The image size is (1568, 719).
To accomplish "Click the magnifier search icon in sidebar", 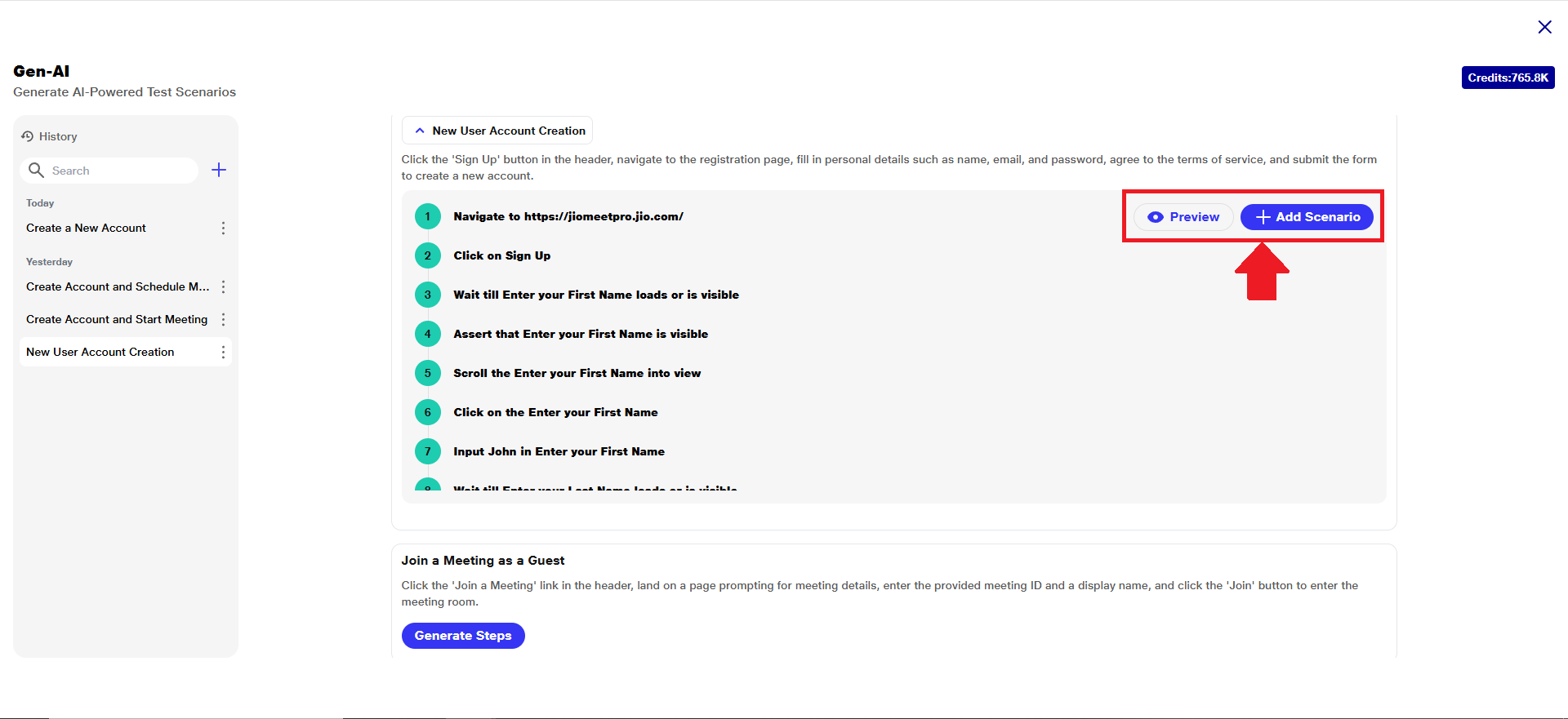I will tap(36, 170).
